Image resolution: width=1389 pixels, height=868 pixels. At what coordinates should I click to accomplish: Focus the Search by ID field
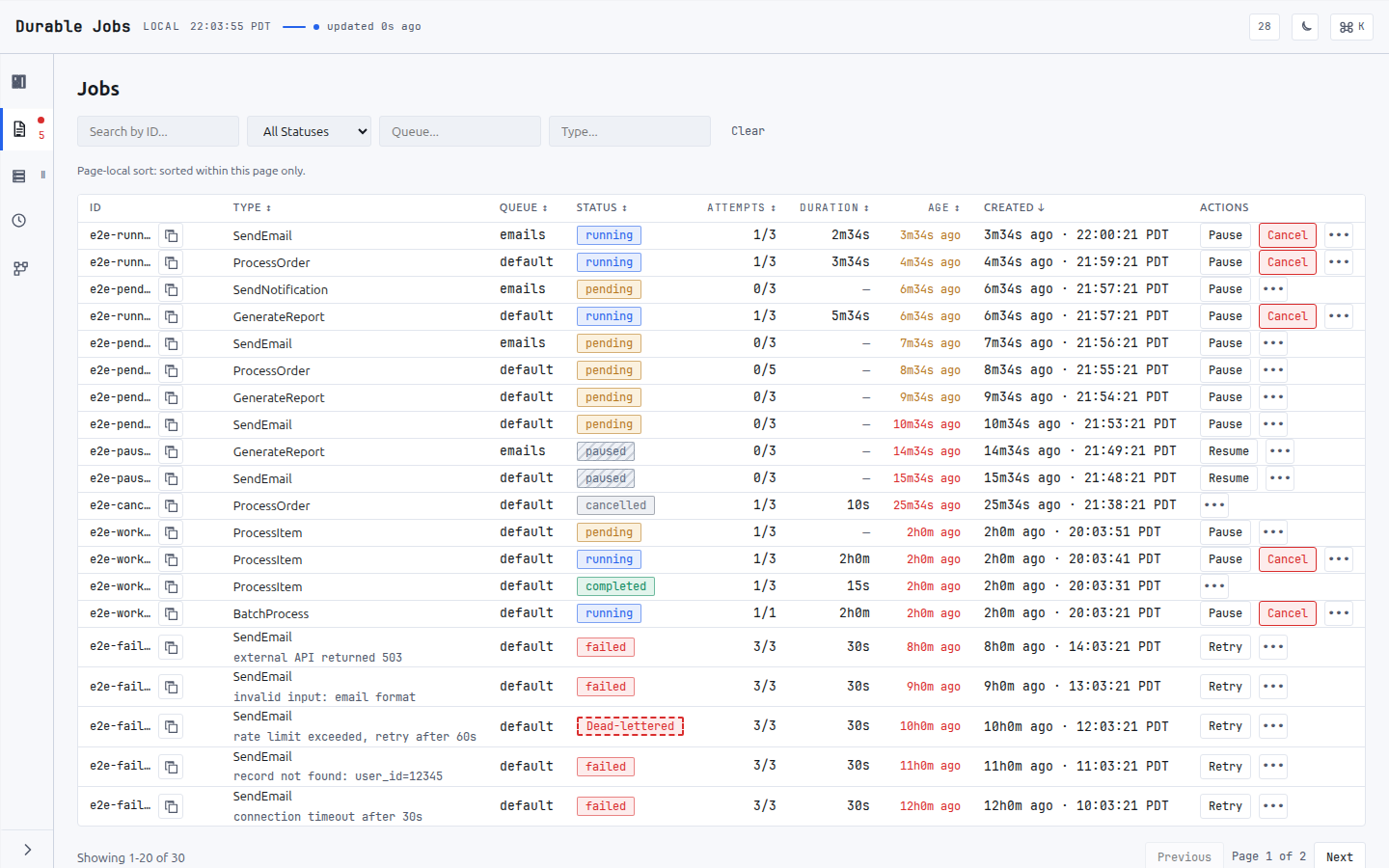point(158,131)
